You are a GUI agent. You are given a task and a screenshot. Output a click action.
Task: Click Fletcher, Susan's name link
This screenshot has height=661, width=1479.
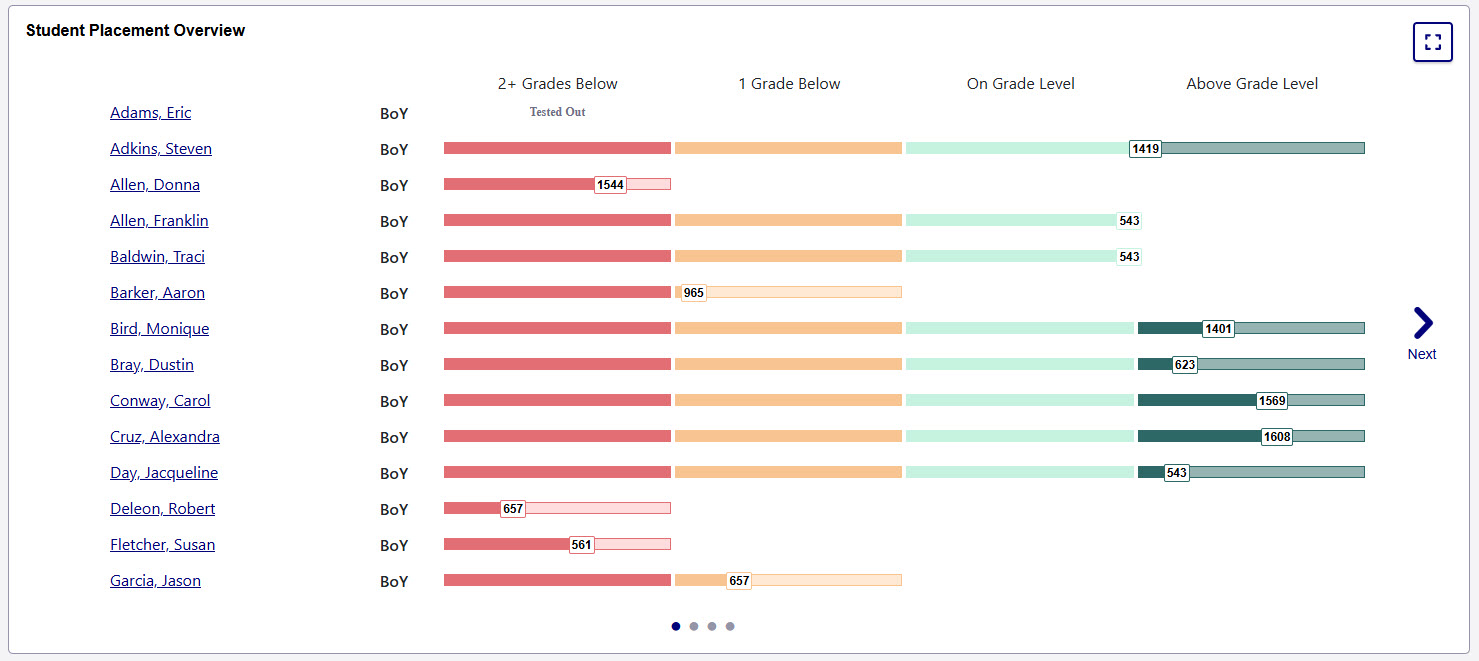pyautogui.click(x=162, y=545)
